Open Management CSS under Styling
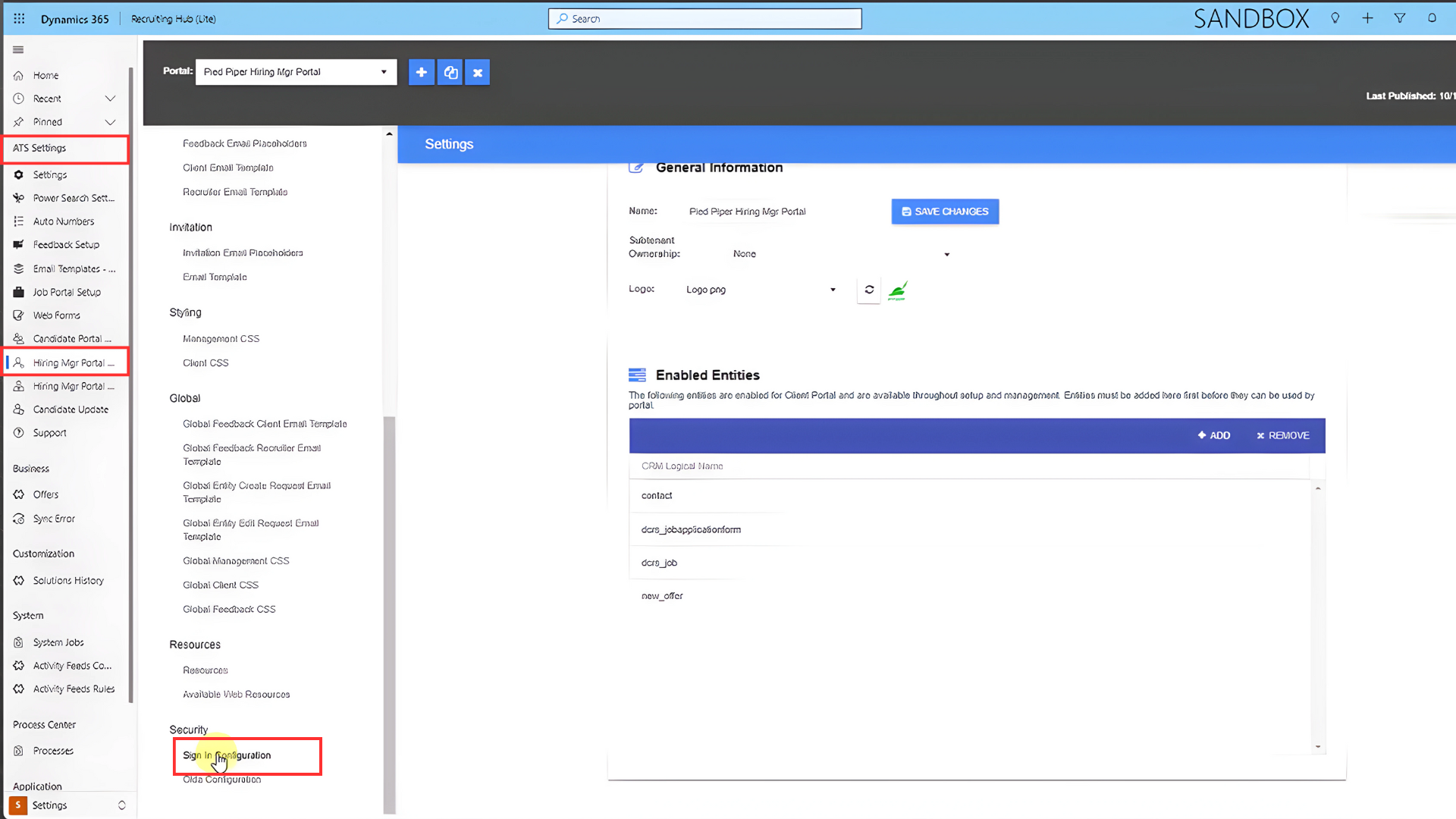Screen dimensions: 1456x819 pyautogui.click(x=221, y=340)
